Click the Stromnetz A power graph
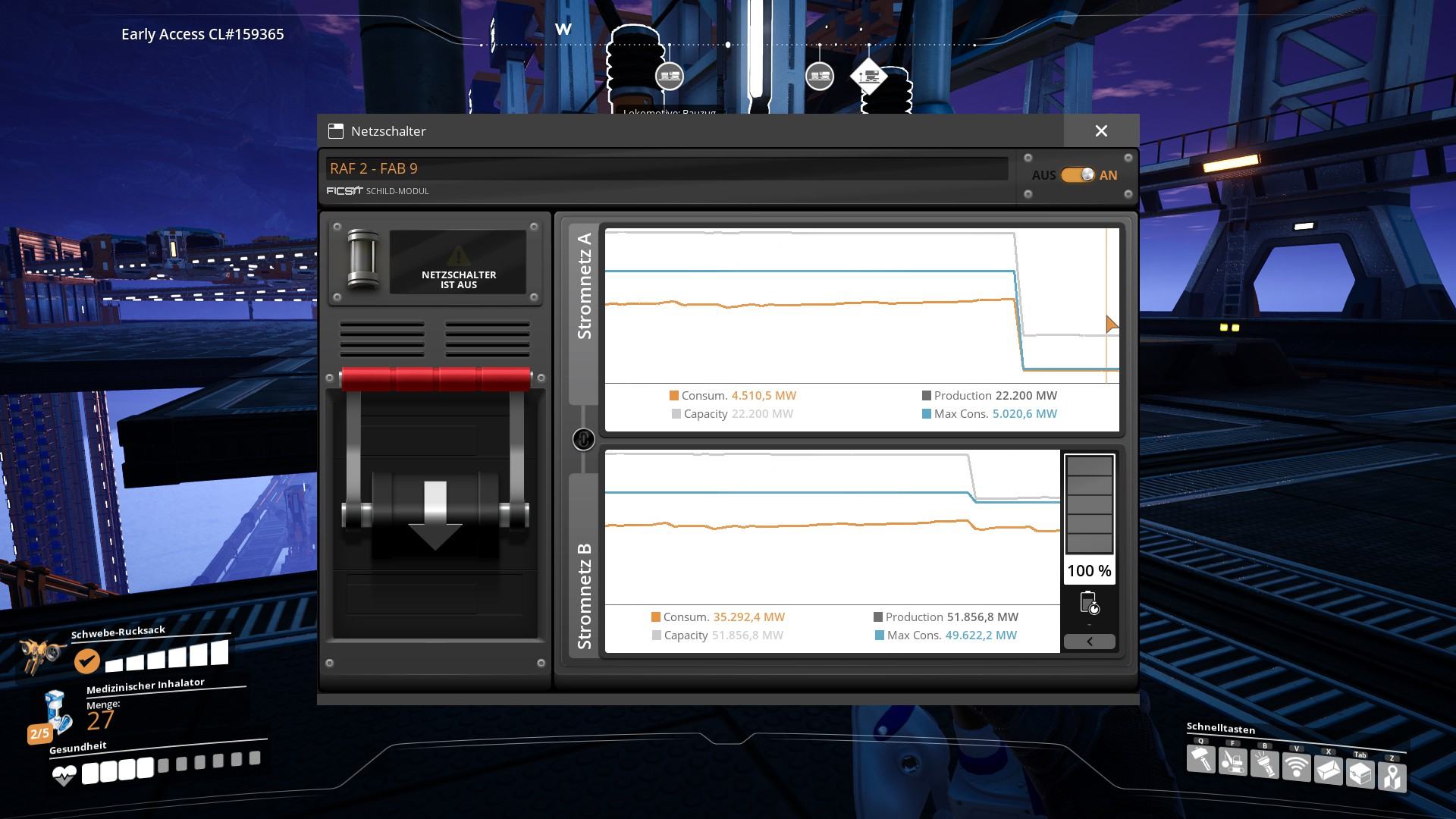 coord(861,306)
